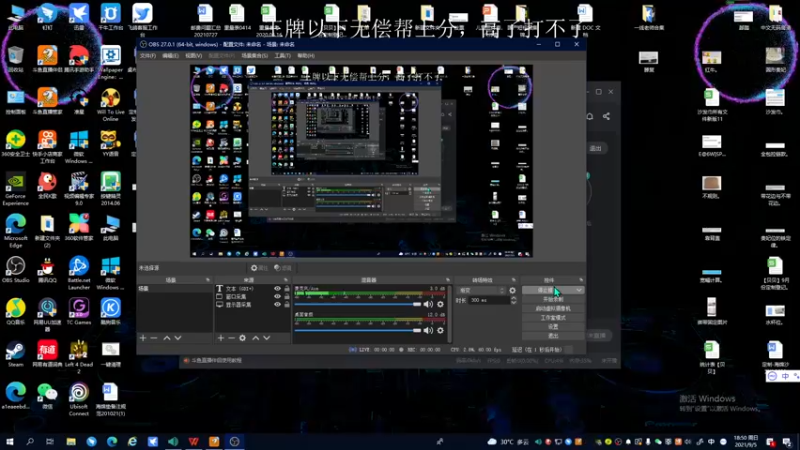This screenshot has height=450, width=800.
Task: Move source down in Sources panel
Action: tap(266, 338)
